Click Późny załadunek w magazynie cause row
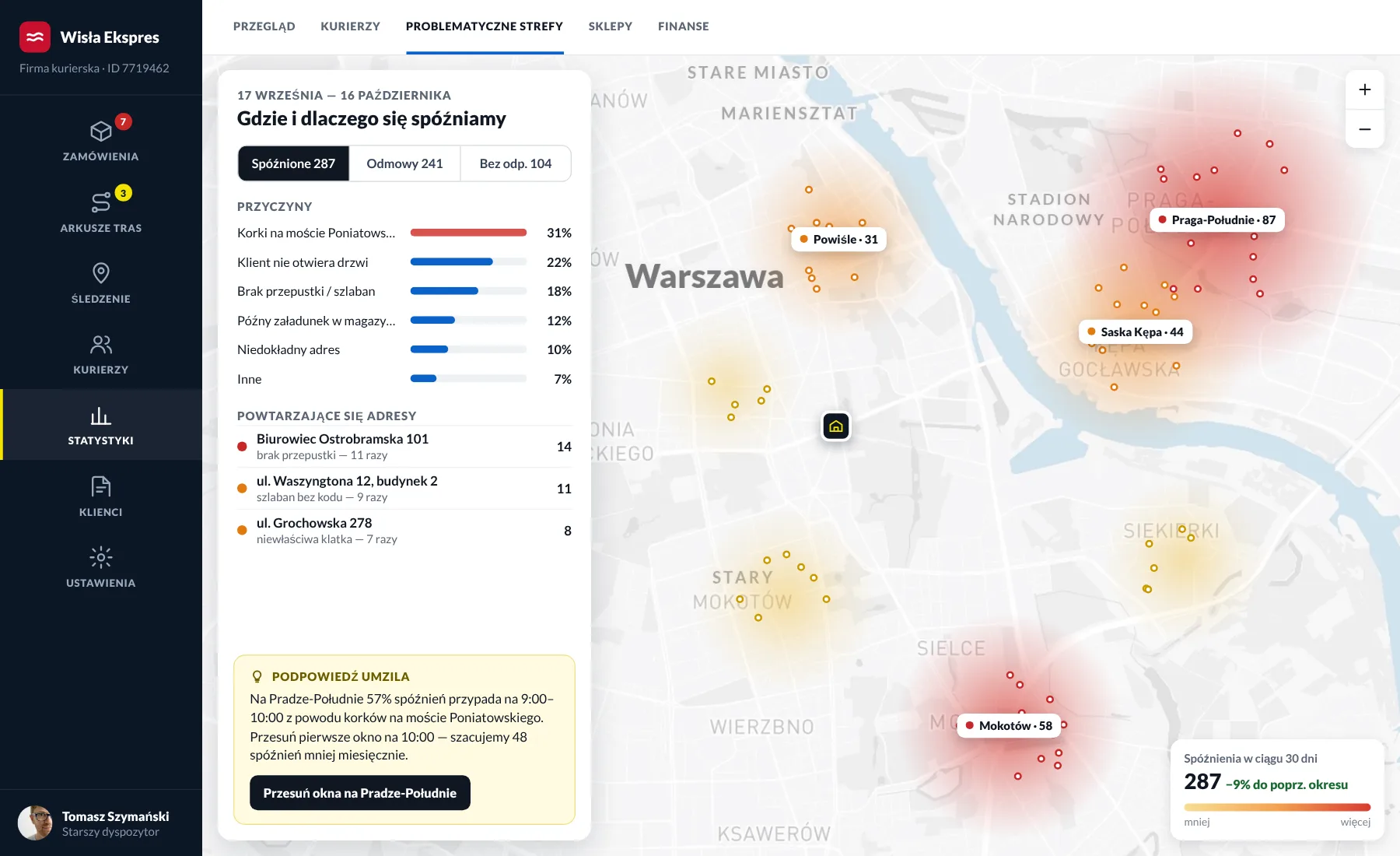1400x856 pixels. pos(404,321)
